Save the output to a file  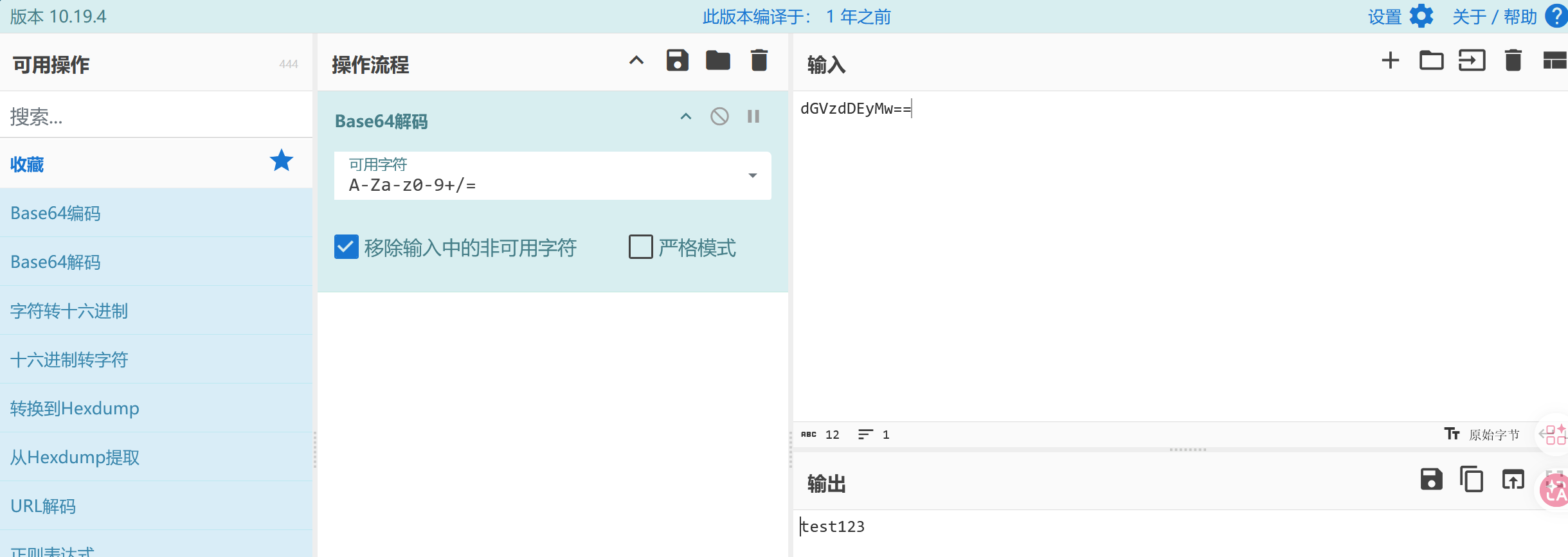1431,479
